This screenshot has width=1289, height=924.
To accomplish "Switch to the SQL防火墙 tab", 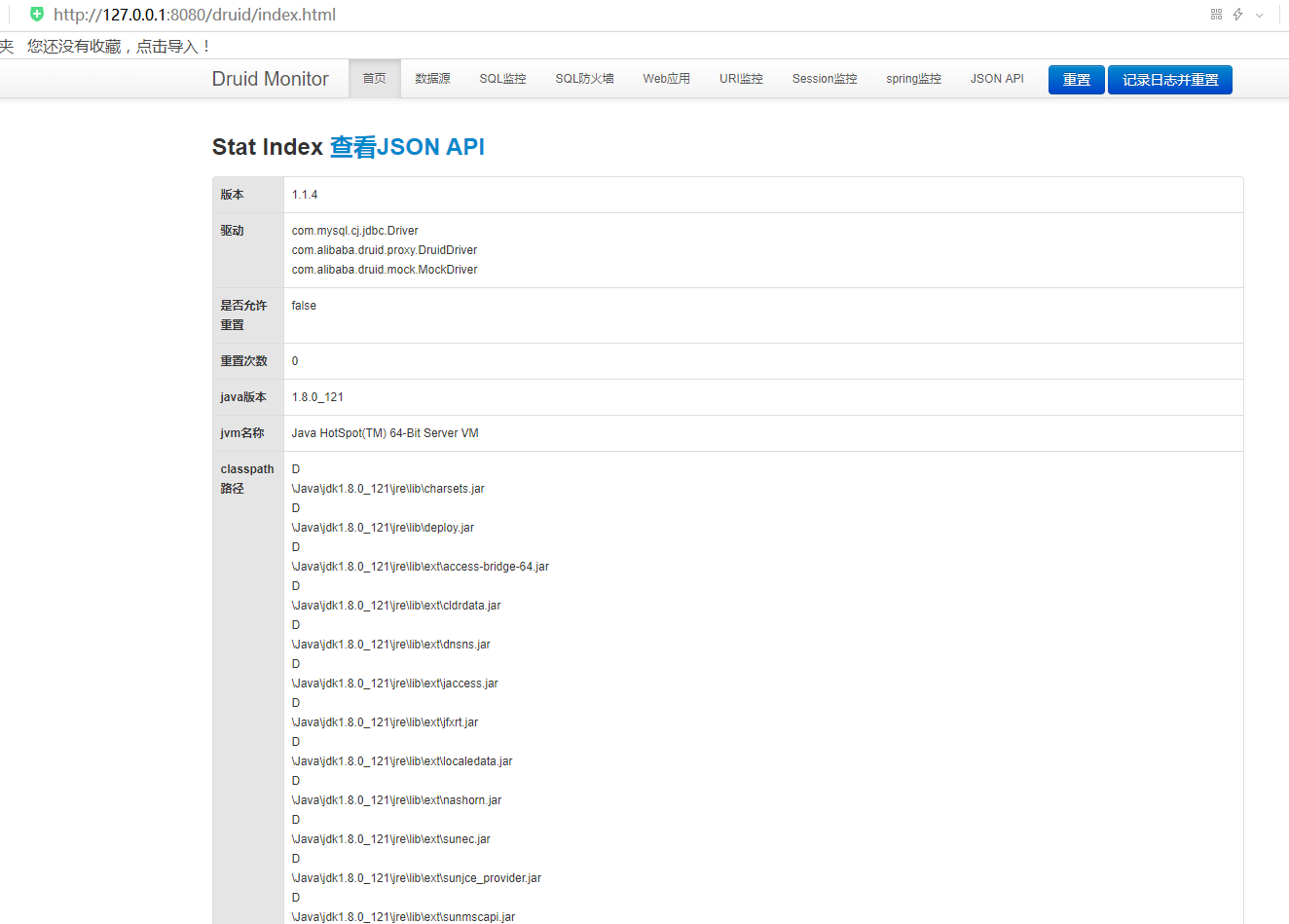I will [584, 79].
